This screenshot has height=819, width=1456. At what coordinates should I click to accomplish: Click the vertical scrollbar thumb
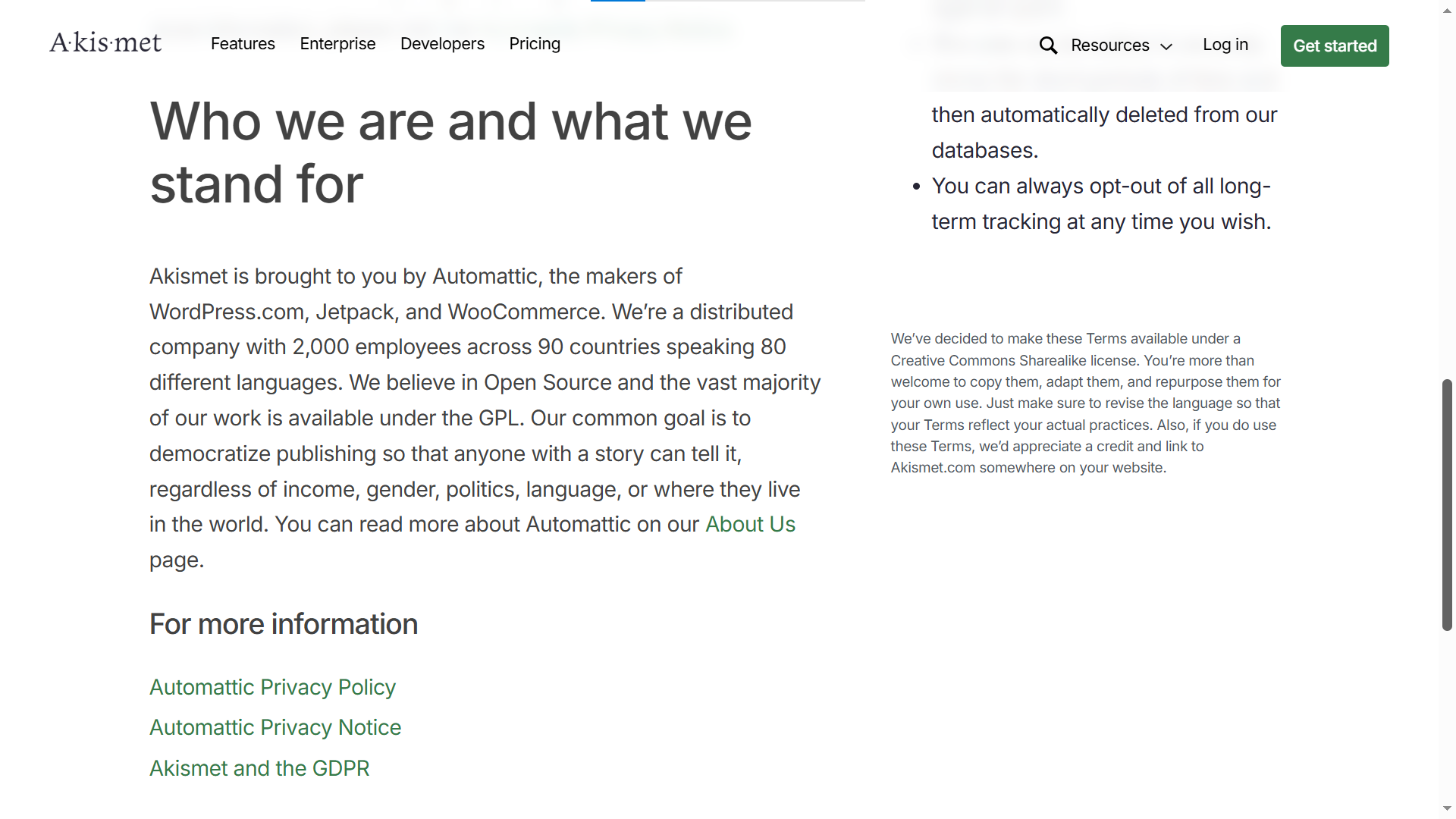(1447, 504)
